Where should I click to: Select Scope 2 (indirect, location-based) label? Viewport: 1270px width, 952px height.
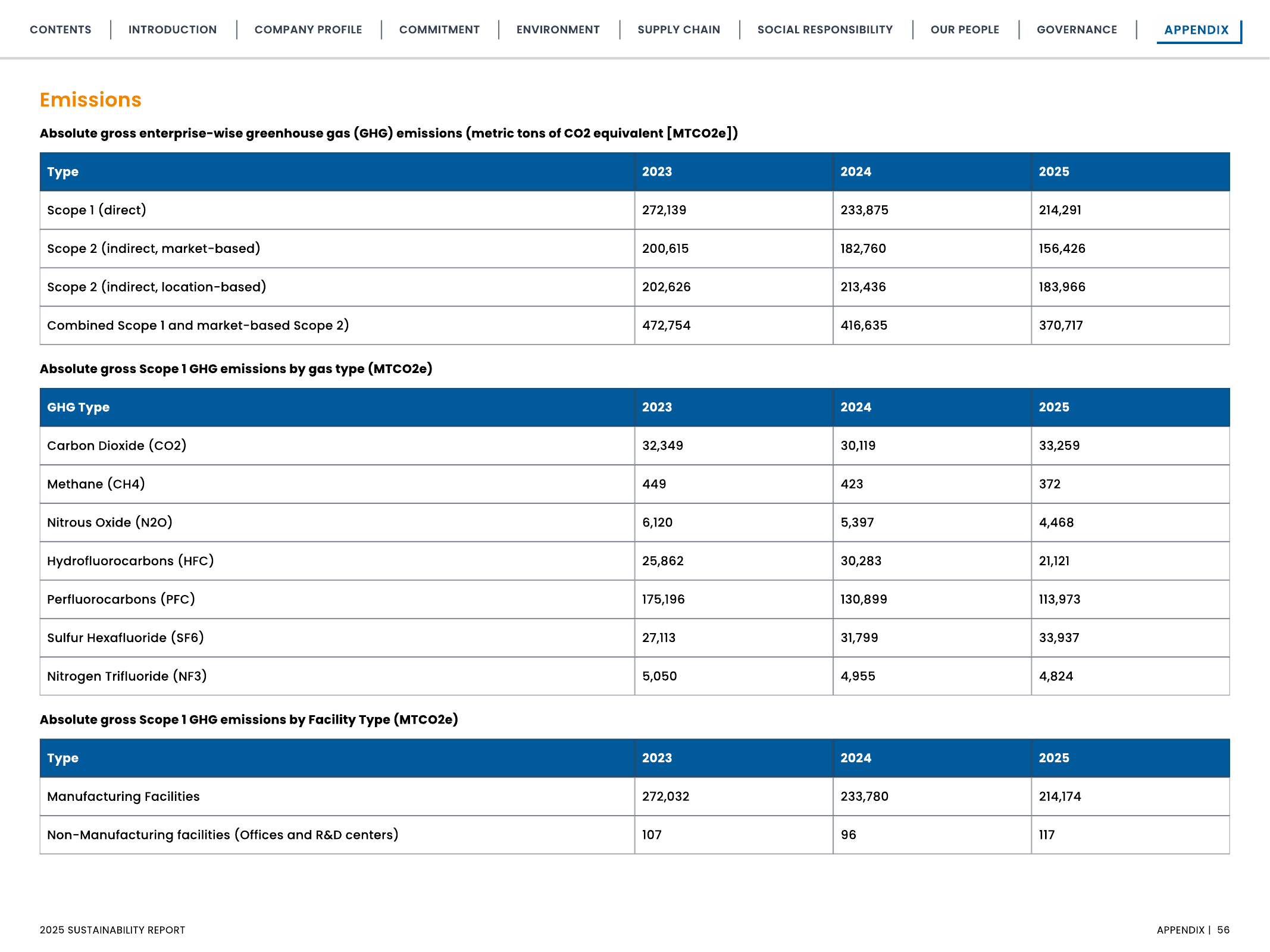tap(157, 287)
